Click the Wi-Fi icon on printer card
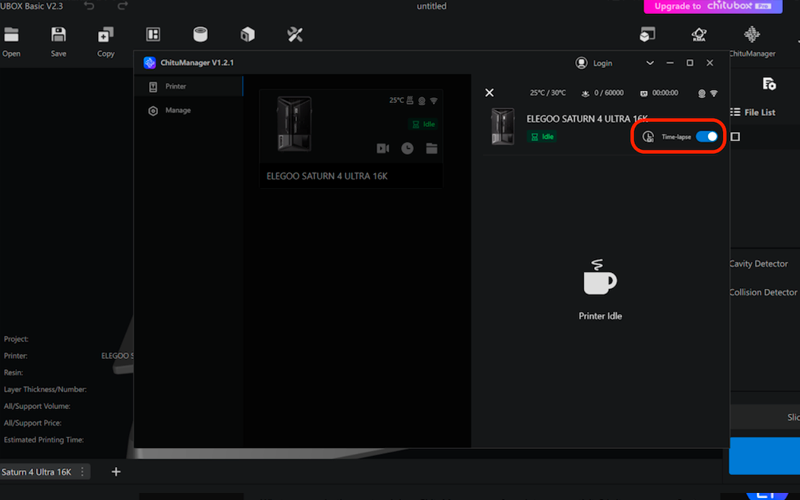 click(434, 101)
